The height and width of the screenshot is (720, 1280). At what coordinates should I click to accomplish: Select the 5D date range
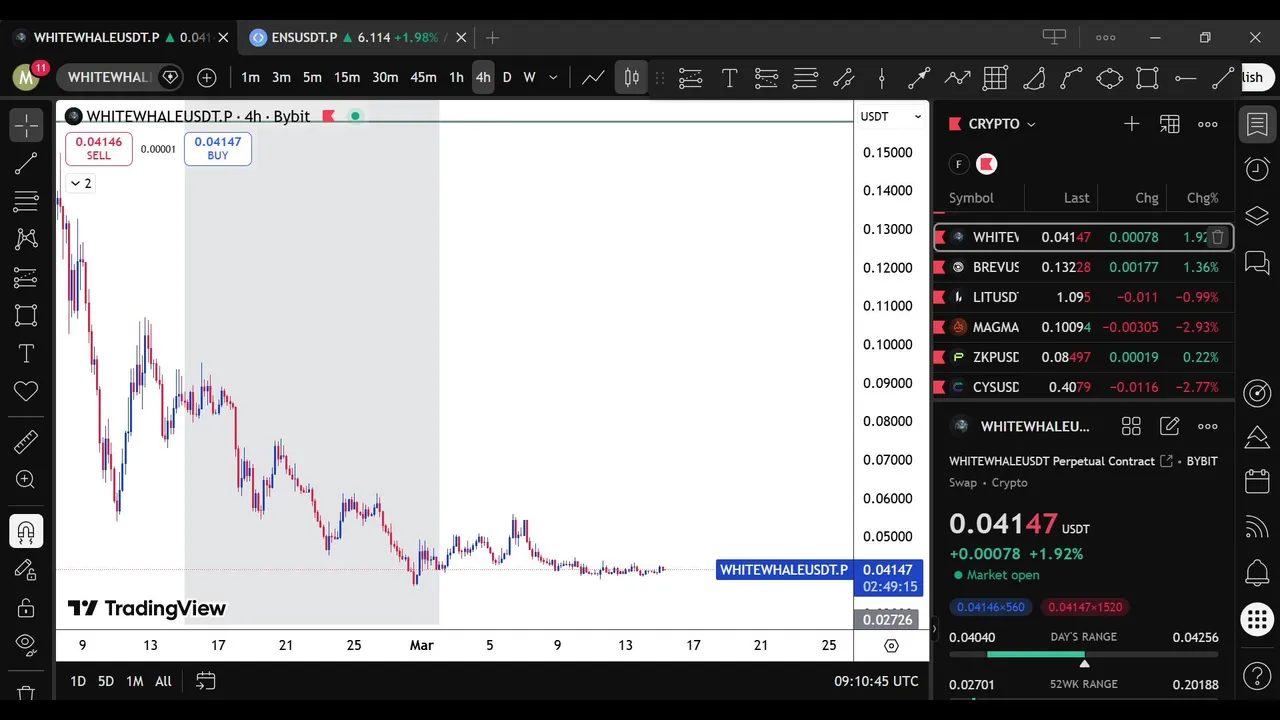(x=105, y=681)
